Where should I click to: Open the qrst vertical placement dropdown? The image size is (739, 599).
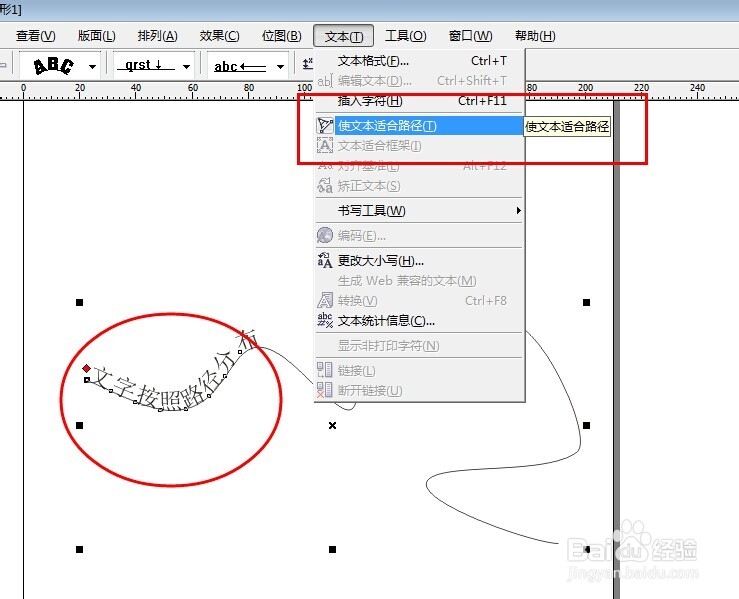click(x=186, y=66)
